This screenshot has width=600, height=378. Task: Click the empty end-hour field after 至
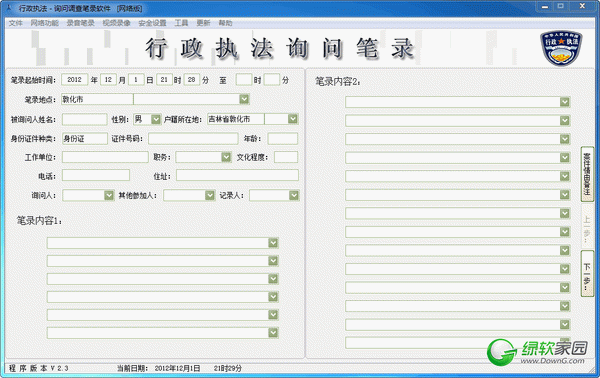[244, 80]
